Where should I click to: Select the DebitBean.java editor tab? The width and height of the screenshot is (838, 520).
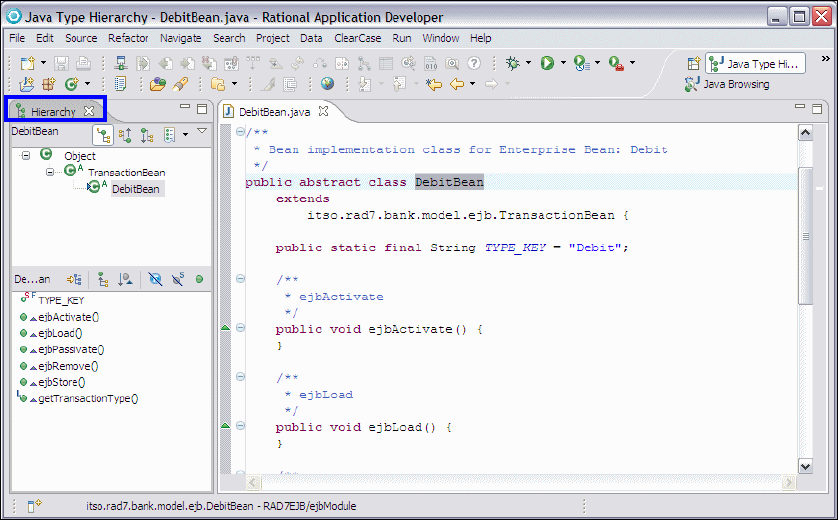click(x=274, y=111)
